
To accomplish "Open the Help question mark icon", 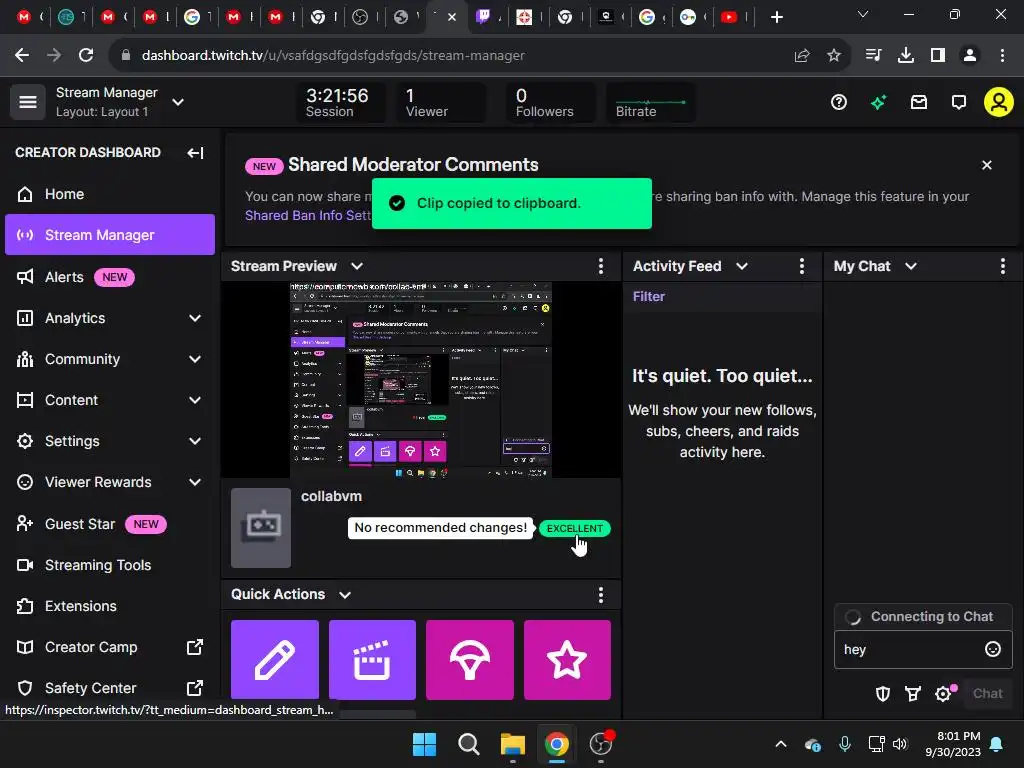I will pyautogui.click(x=839, y=102).
